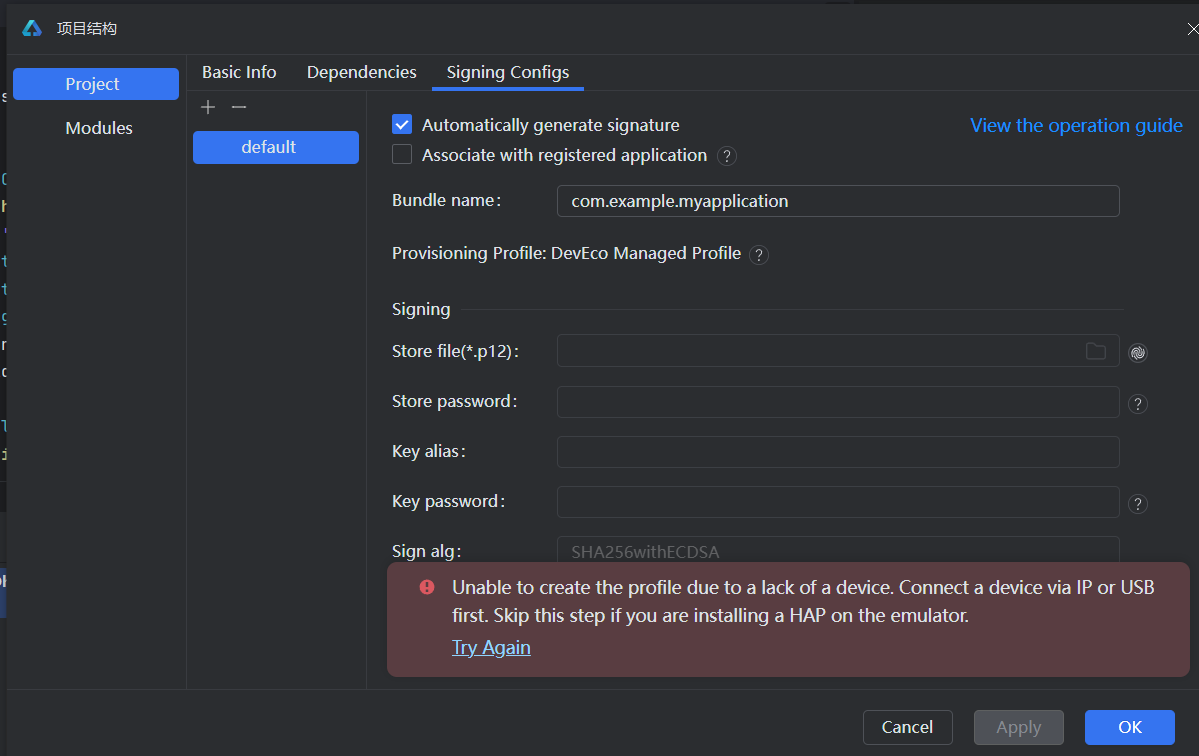Click the fingerprint icon to generate store file
1199x756 pixels.
point(1137,352)
